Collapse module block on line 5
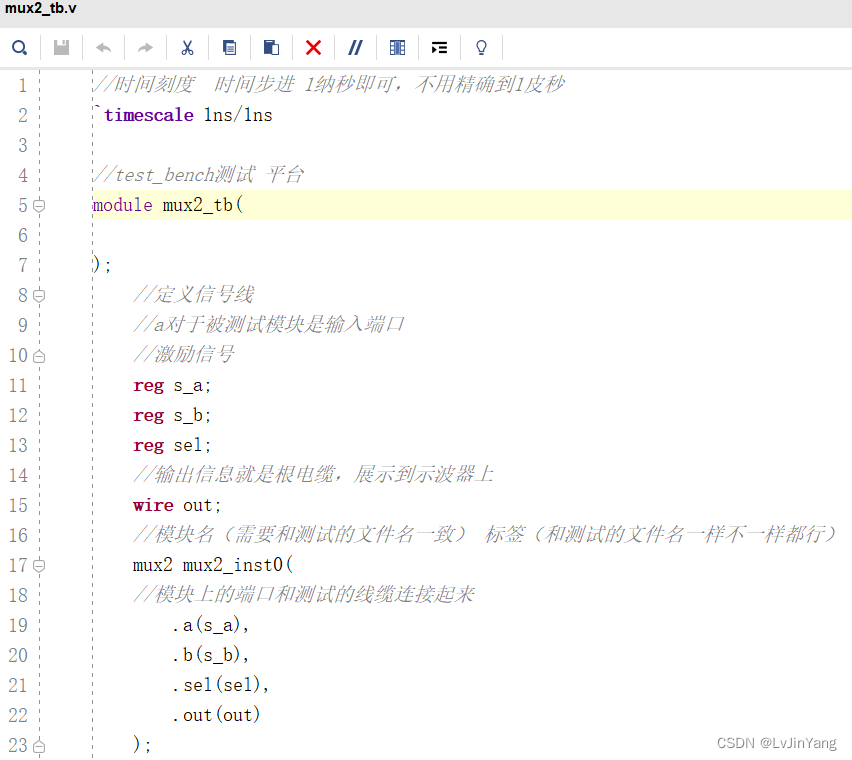This screenshot has height=760, width=852. (x=39, y=205)
